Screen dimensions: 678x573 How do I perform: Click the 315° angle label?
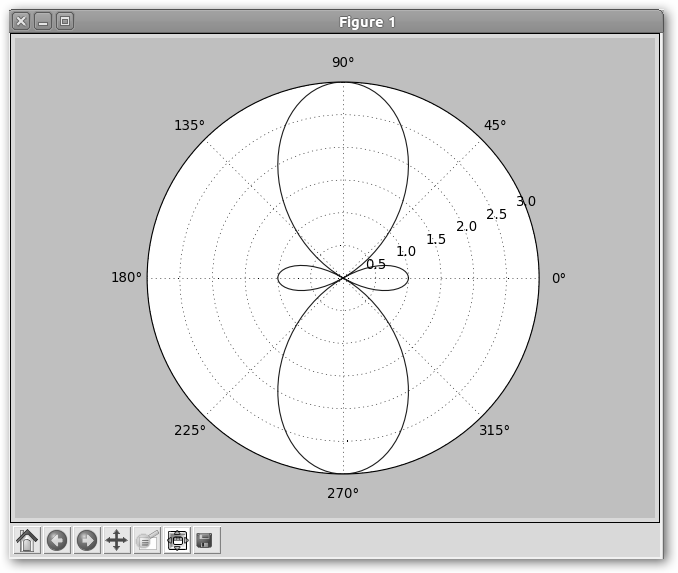494,430
